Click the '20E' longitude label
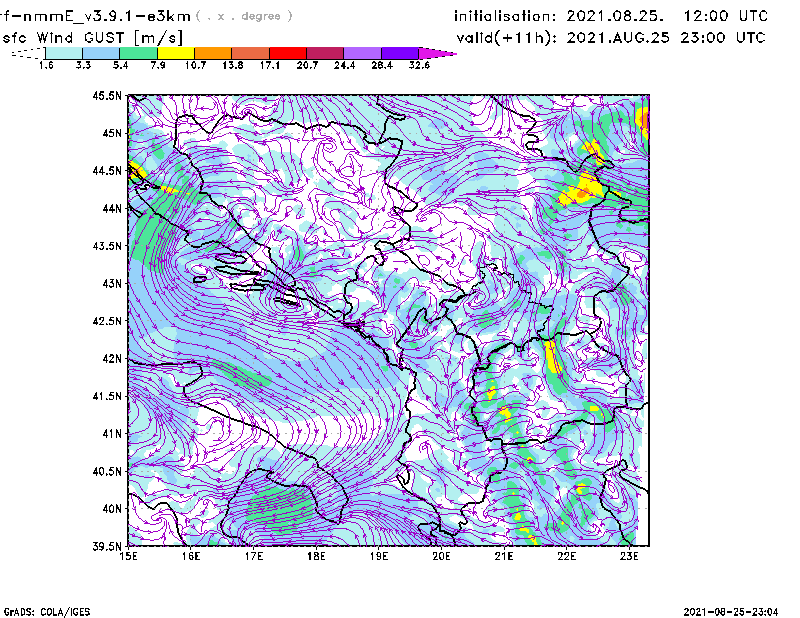800x618 pixels. click(441, 556)
